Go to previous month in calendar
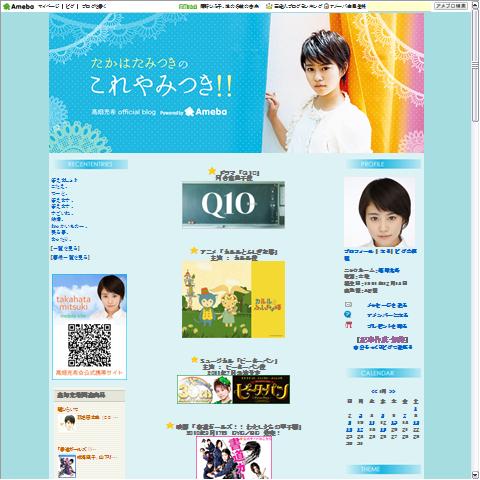Screen dimensions: 480x480 point(374,391)
